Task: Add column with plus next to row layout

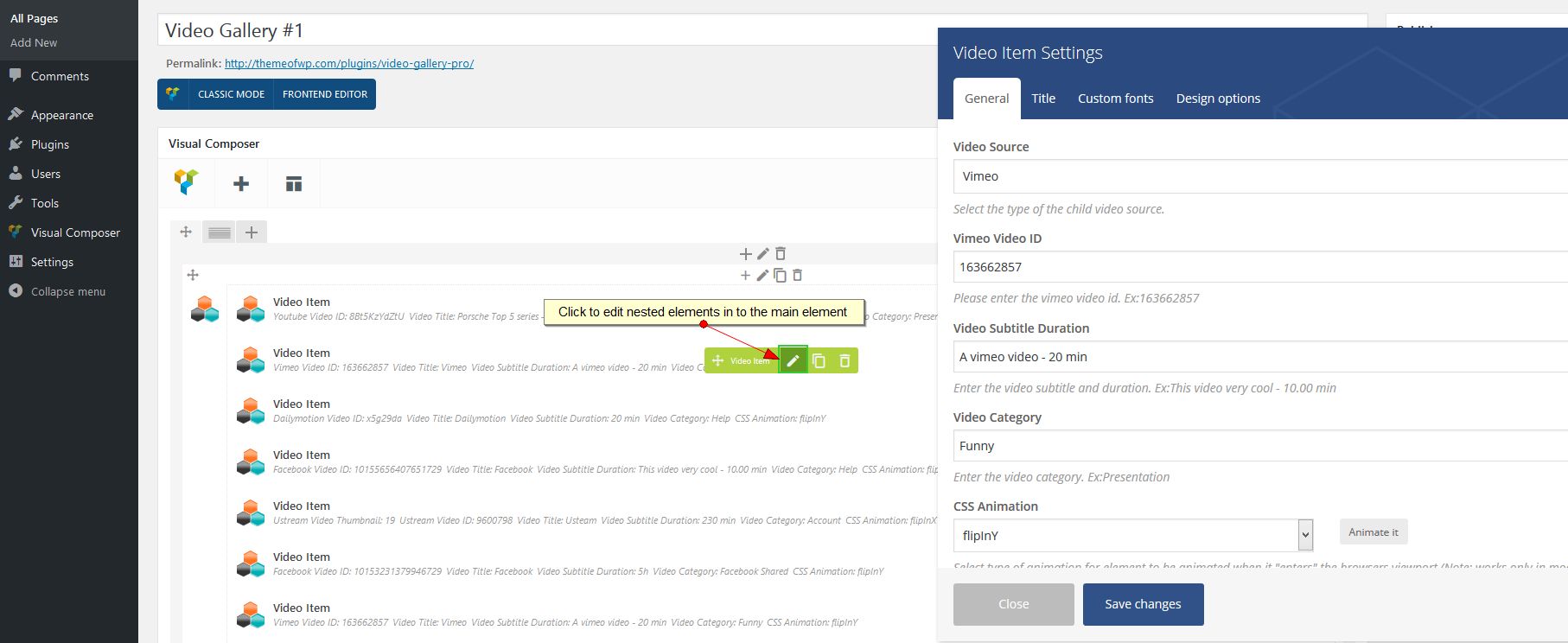Action: click(252, 232)
